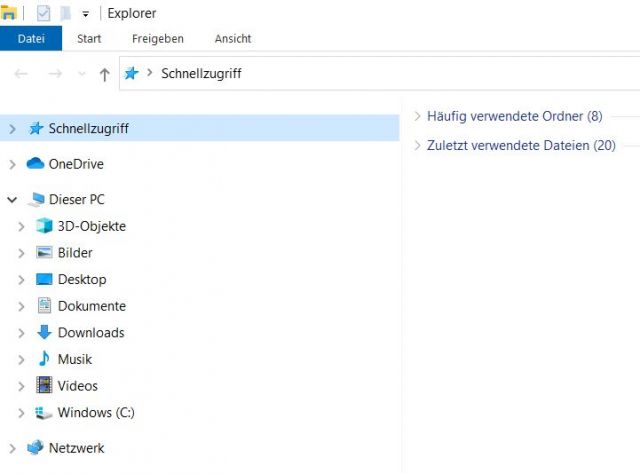Click the star icon in address bar
This screenshot has width=640, height=474.
131,73
